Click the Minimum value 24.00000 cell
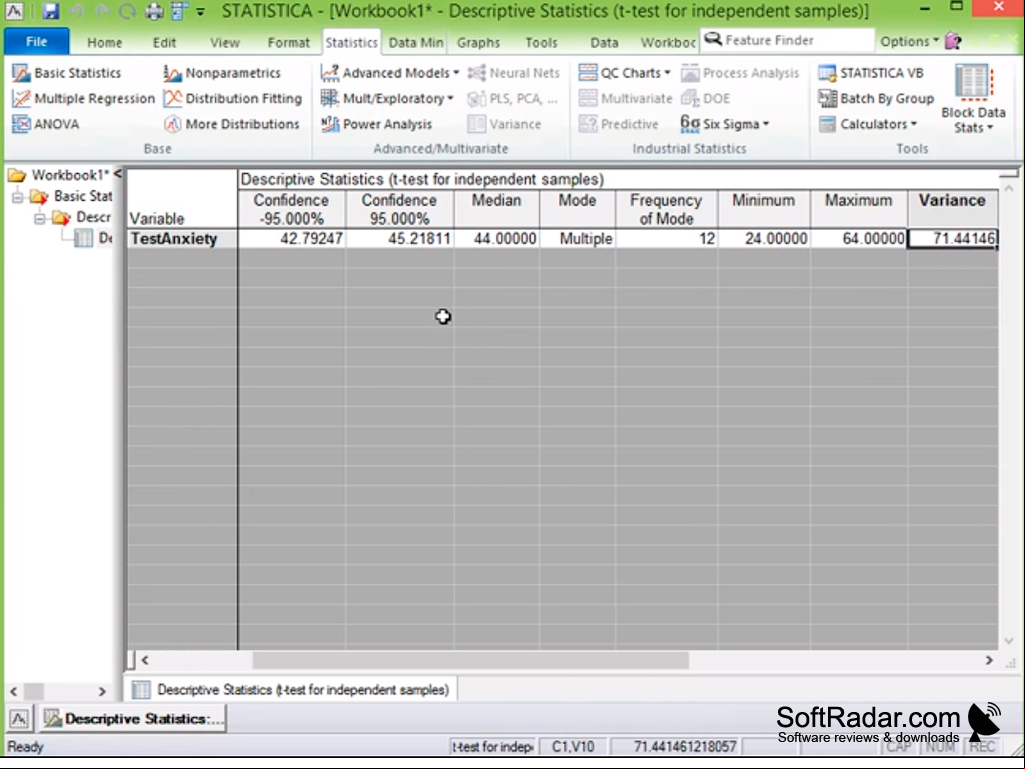The image size is (1025, 769). click(x=764, y=239)
